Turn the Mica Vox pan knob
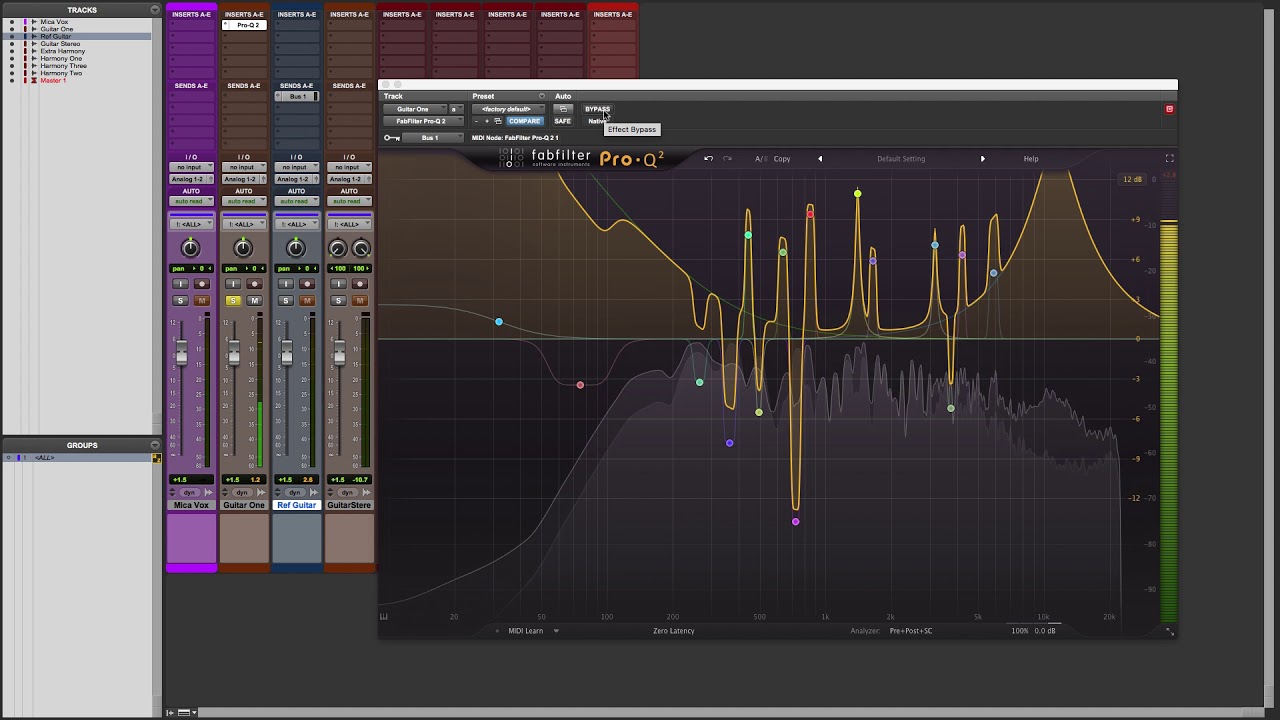Image resolution: width=1280 pixels, height=720 pixels. tap(190, 248)
